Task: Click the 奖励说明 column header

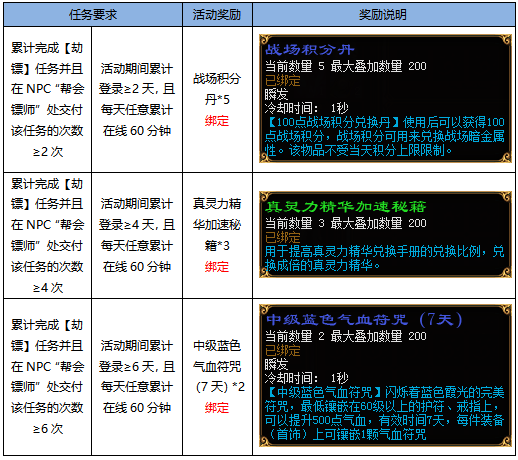Action: pyautogui.click(x=383, y=15)
